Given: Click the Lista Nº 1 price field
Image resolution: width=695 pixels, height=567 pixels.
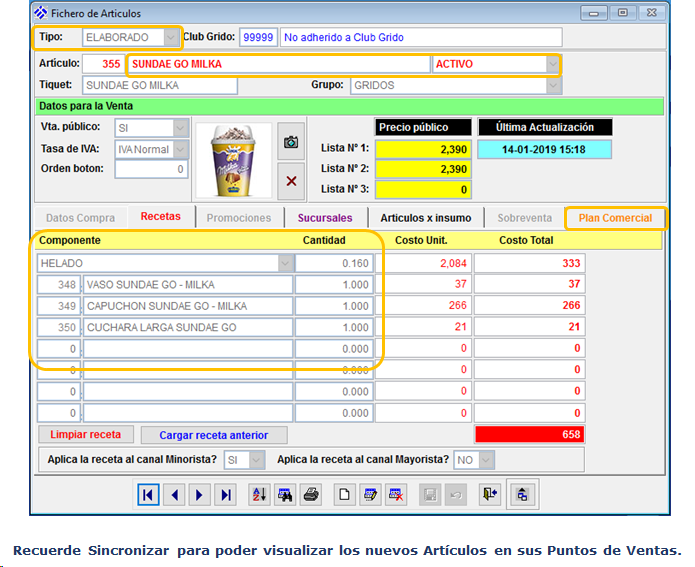Looking at the screenshot, I should pyautogui.click(x=423, y=149).
